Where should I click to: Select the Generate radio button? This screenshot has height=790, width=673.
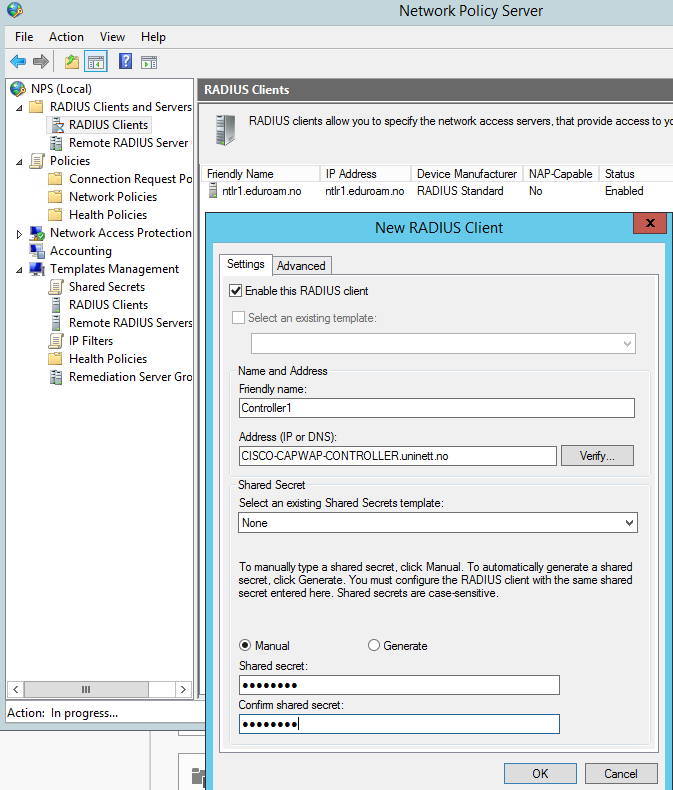pyautogui.click(x=373, y=645)
